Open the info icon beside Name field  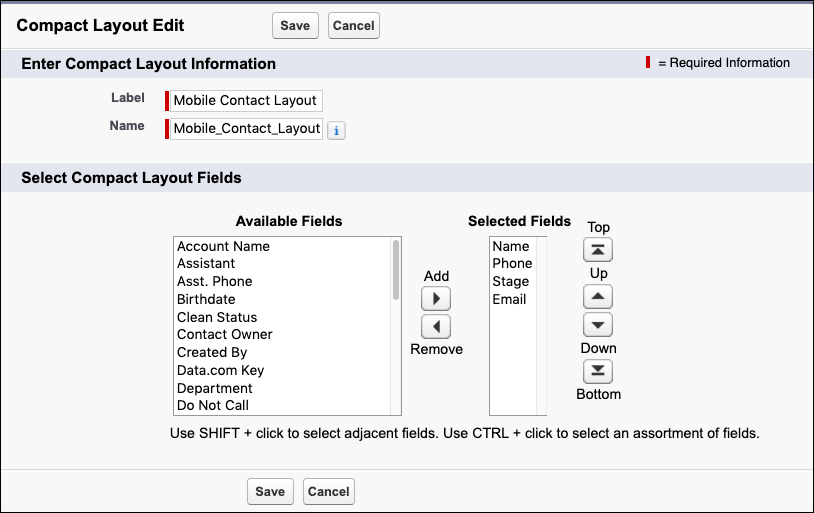click(x=336, y=130)
